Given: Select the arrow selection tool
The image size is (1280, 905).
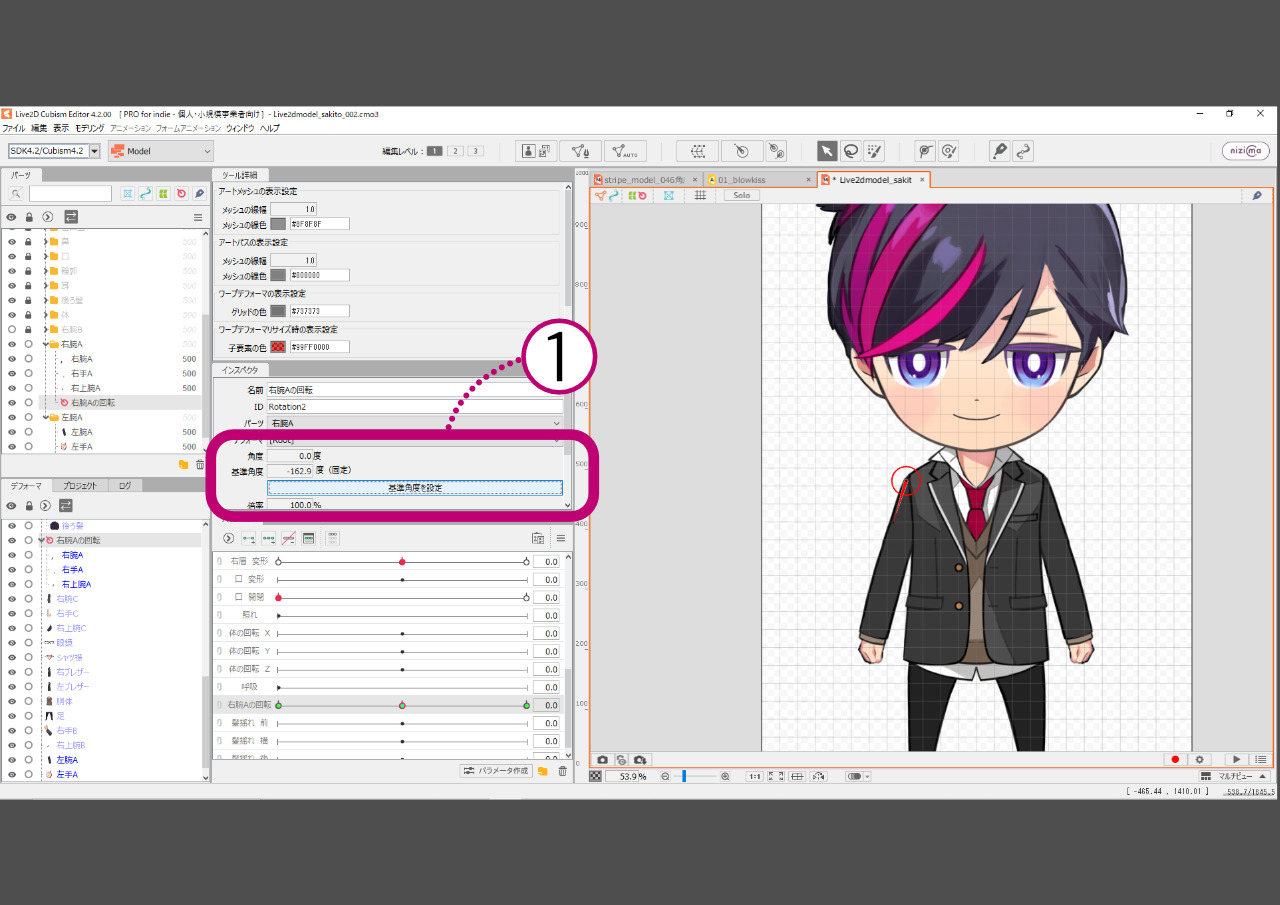Looking at the screenshot, I should point(827,151).
